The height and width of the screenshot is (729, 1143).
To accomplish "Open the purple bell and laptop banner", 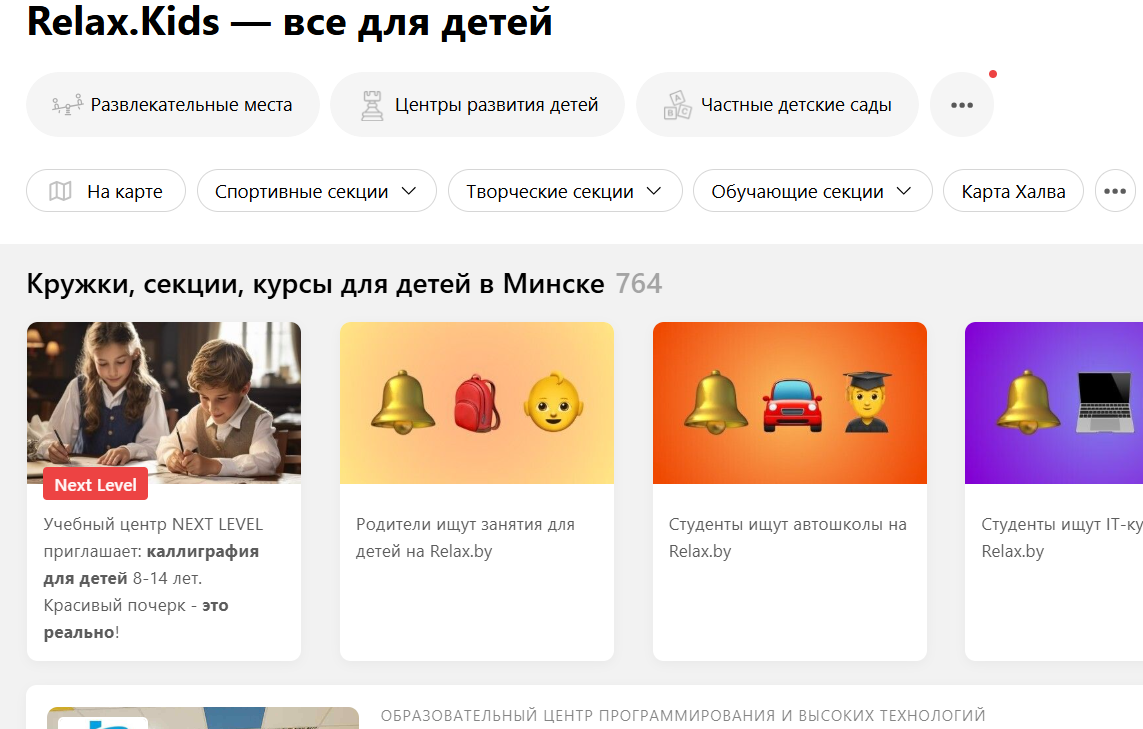I will click(1054, 402).
